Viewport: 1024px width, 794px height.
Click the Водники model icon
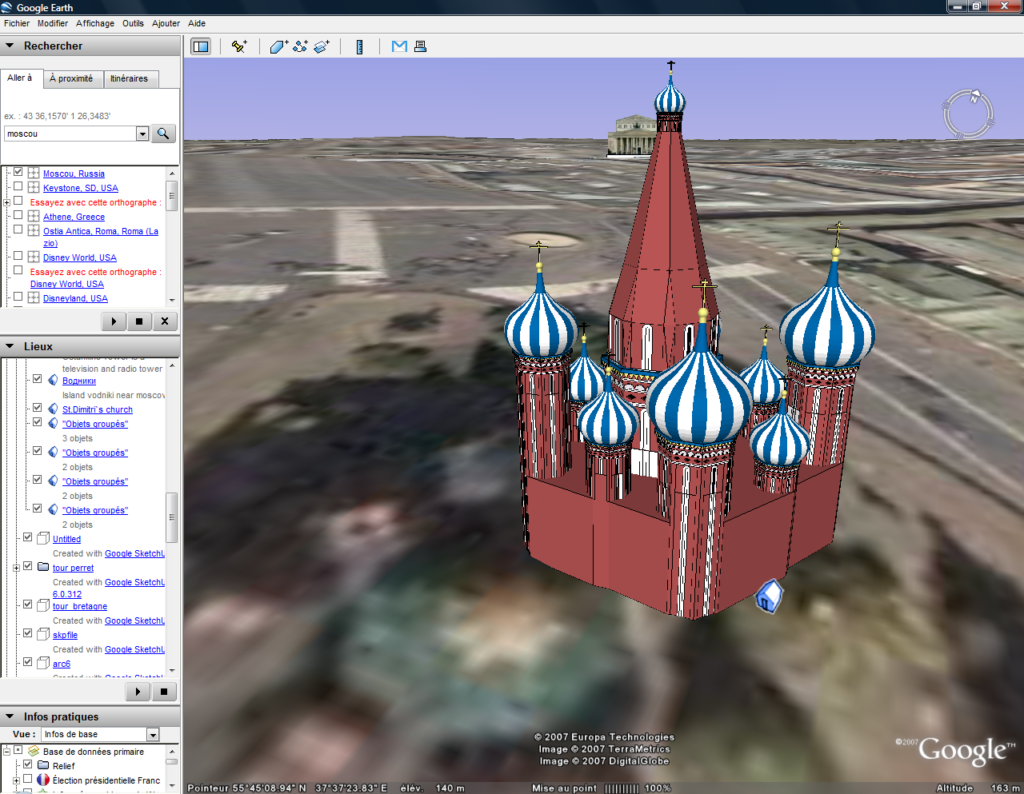[54, 380]
